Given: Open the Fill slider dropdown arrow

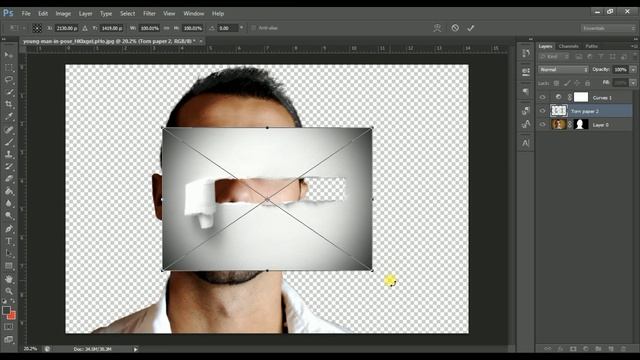Looking at the screenshot, I should point(633,83).
